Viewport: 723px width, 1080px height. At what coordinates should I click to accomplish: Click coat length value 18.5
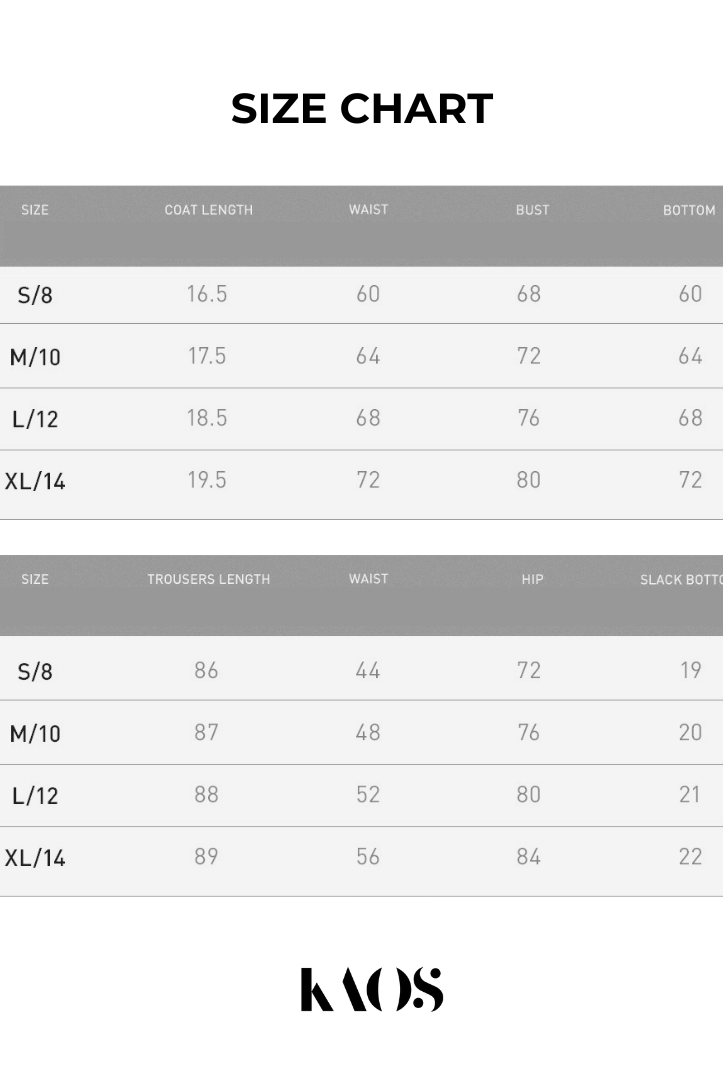click(207, 418)
